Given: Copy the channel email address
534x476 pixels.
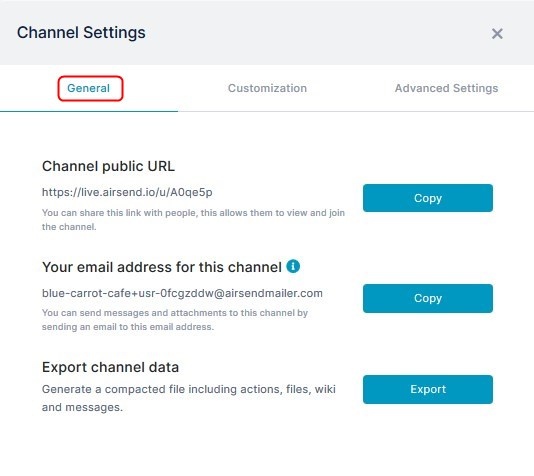Looking at the screenshot, I should point(428,298).
